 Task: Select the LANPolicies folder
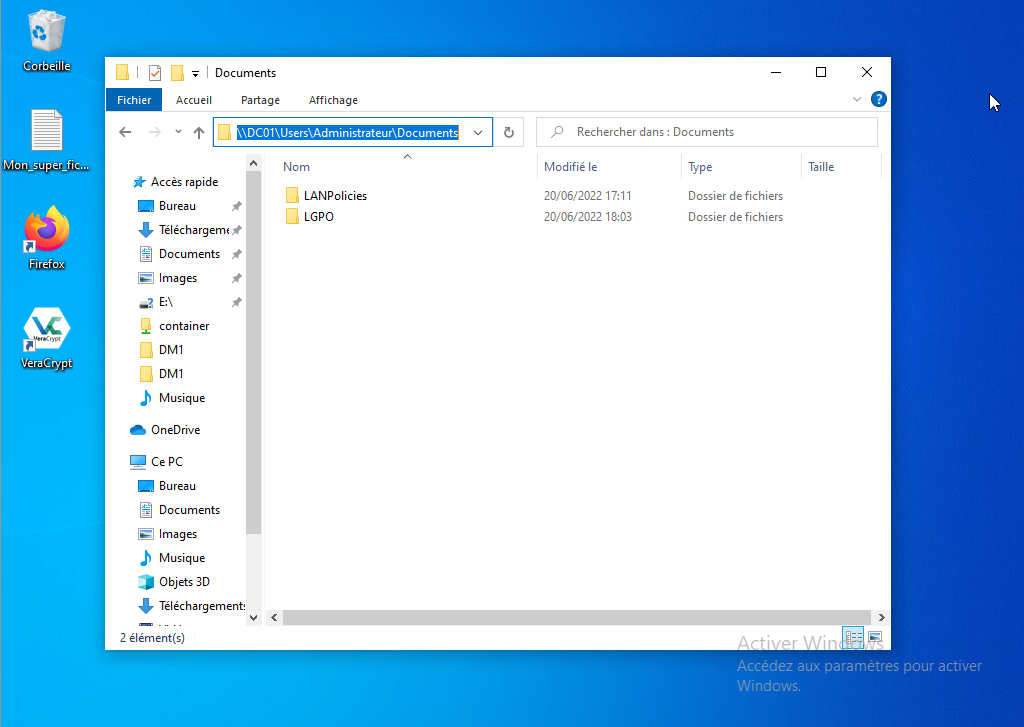tap(335, 196)
